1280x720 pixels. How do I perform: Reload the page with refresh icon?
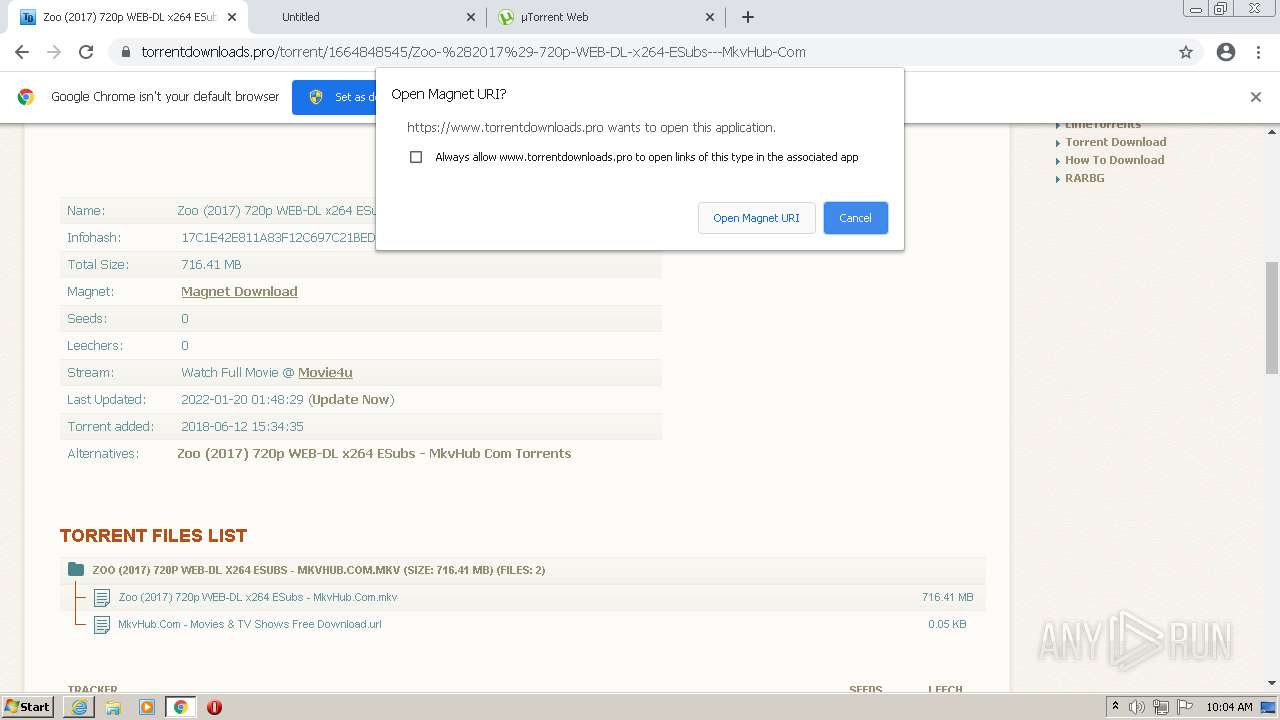86,52
